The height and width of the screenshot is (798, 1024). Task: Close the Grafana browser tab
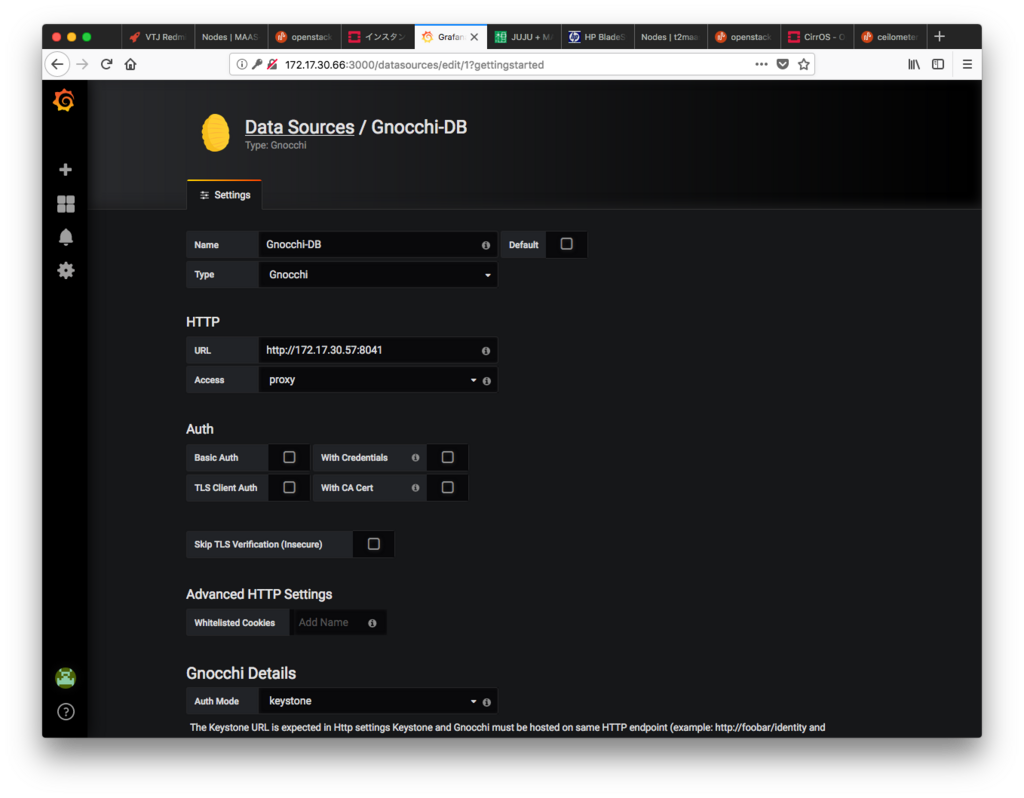coord(474,37)
